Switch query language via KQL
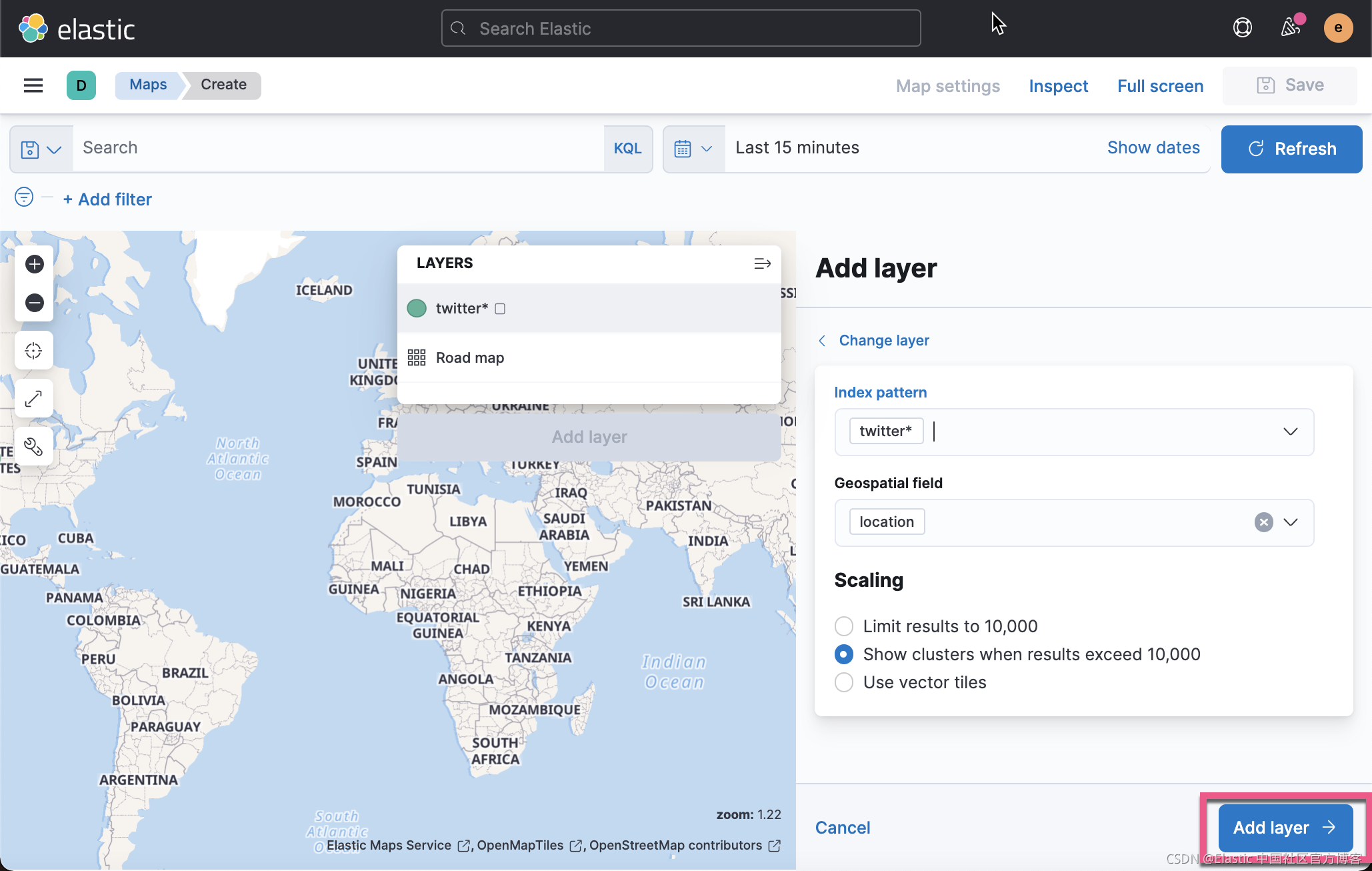 627,149
